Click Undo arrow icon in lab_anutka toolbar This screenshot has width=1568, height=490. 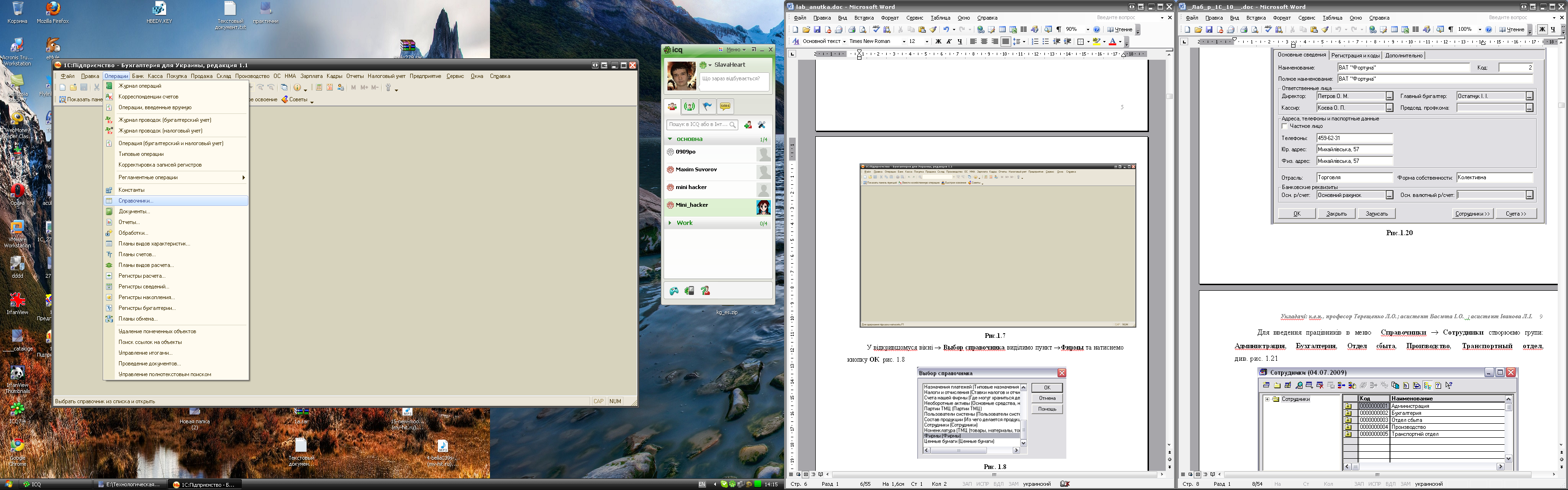tap(946, 29)
